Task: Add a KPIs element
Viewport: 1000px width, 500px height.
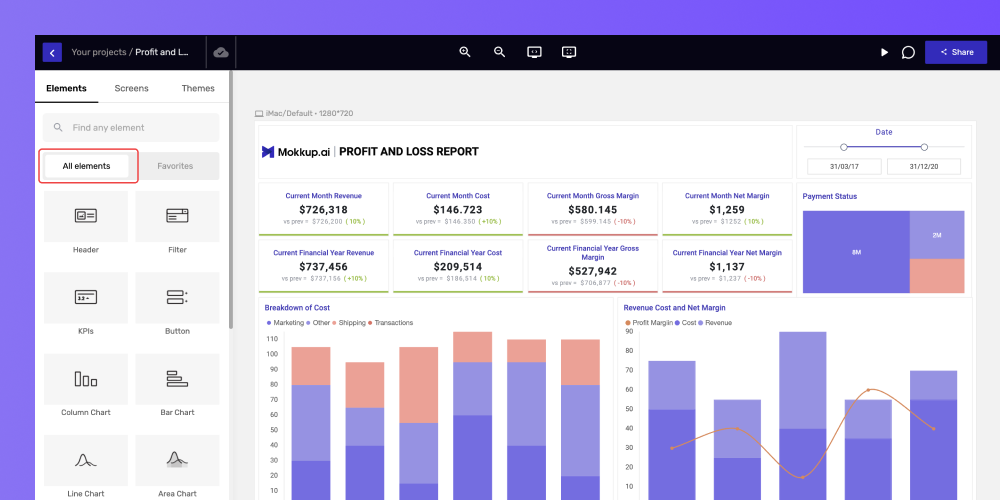Action: (85, 305)
